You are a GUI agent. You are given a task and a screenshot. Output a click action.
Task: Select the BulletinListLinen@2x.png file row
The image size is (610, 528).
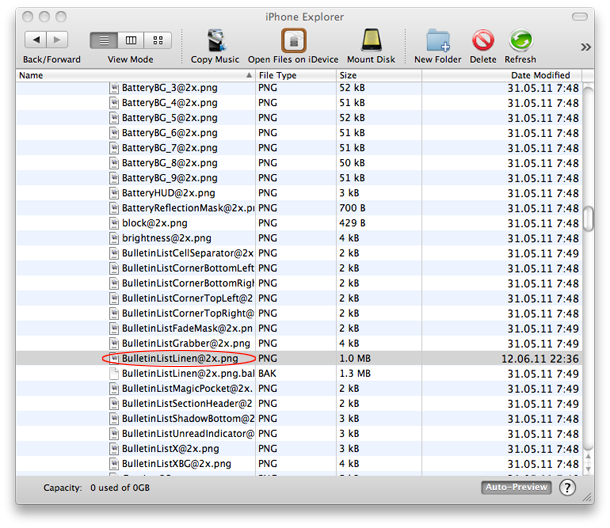tap(180, 358)
